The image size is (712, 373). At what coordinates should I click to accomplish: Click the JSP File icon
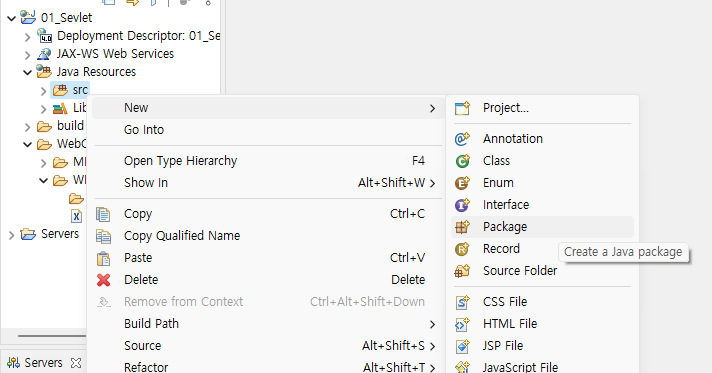click(x=462, y=346)
